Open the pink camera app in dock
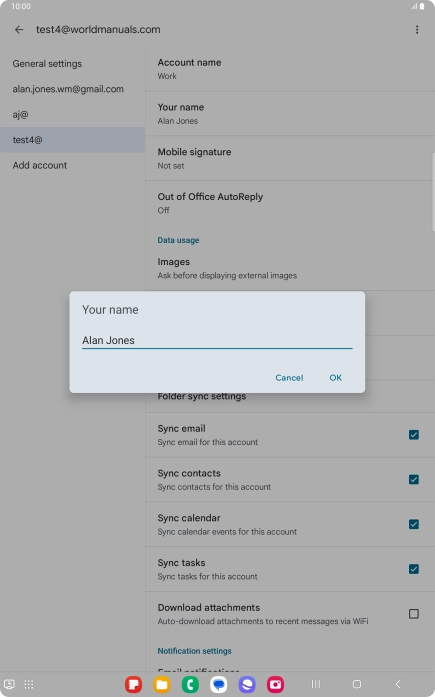 click(x=275, y=684)
